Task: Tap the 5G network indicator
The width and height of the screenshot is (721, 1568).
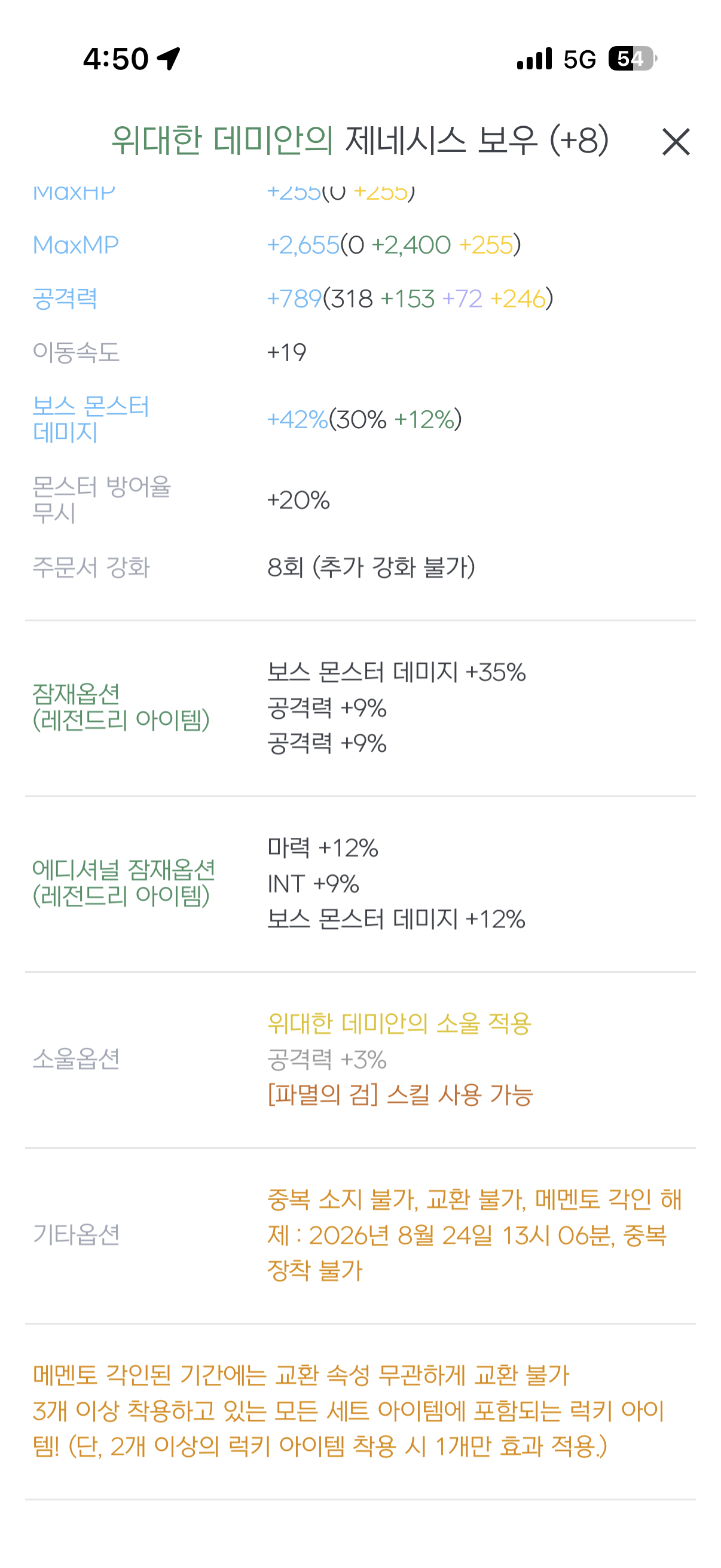Action: [579, 59]
